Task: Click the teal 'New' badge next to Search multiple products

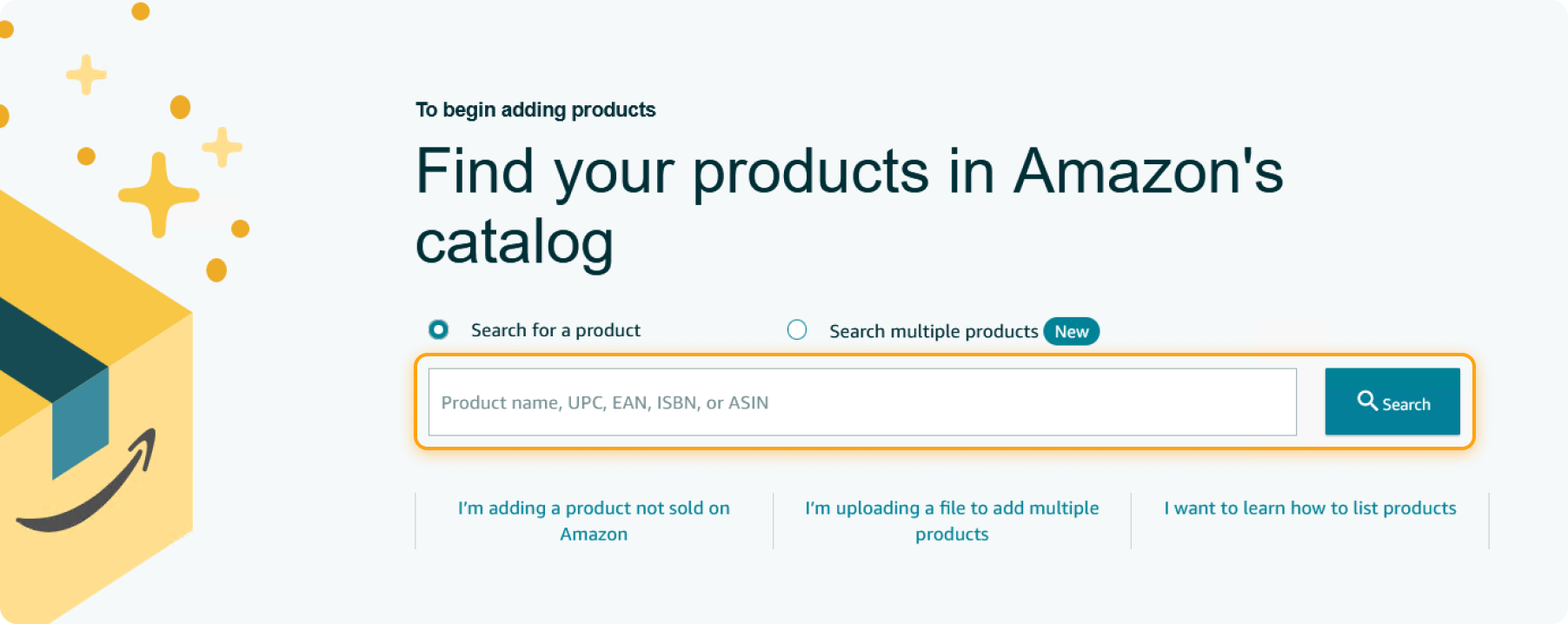Action: pyautogui.click(x=1072, y=331)
